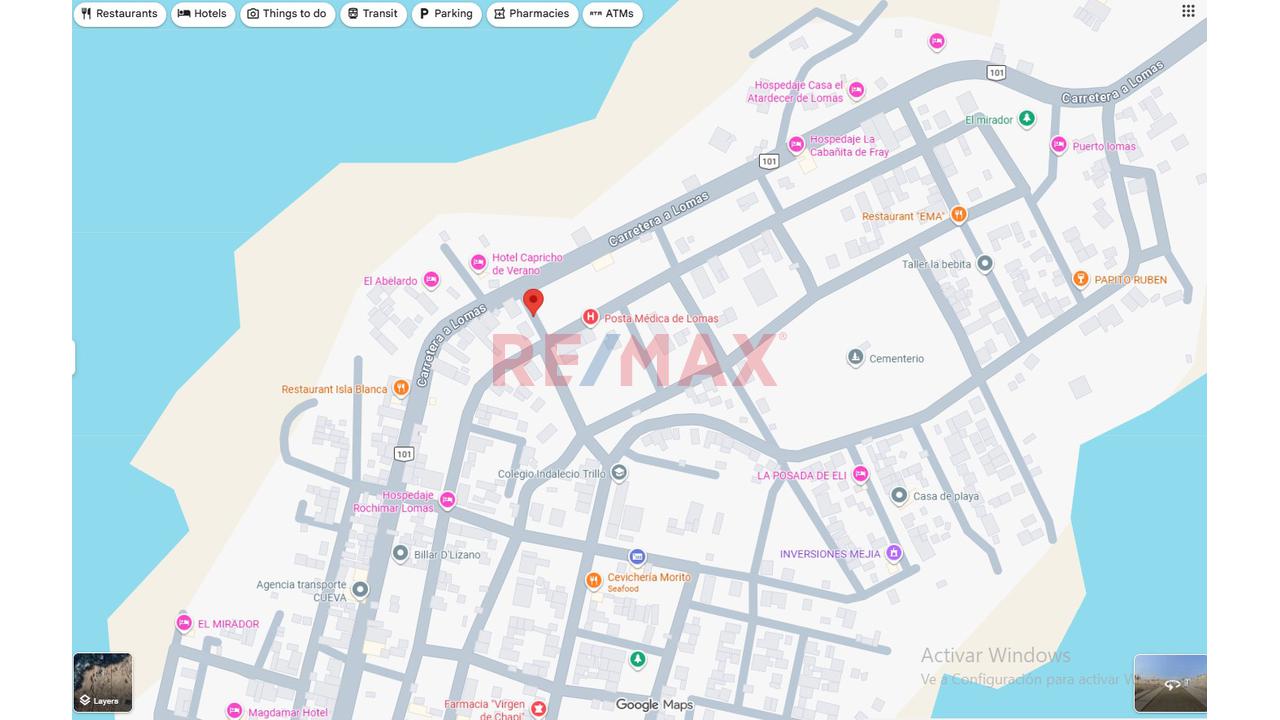Image resolution: width=1280 pixels, height=720 pixels.
Task: Click Hotel Capricho de Verano lodging icon
Action: [x=478, y=263]
